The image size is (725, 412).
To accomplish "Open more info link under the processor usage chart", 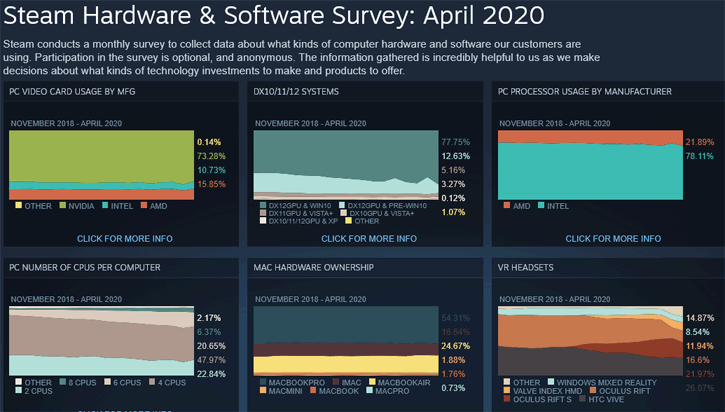I will click(x=613, y=239).
